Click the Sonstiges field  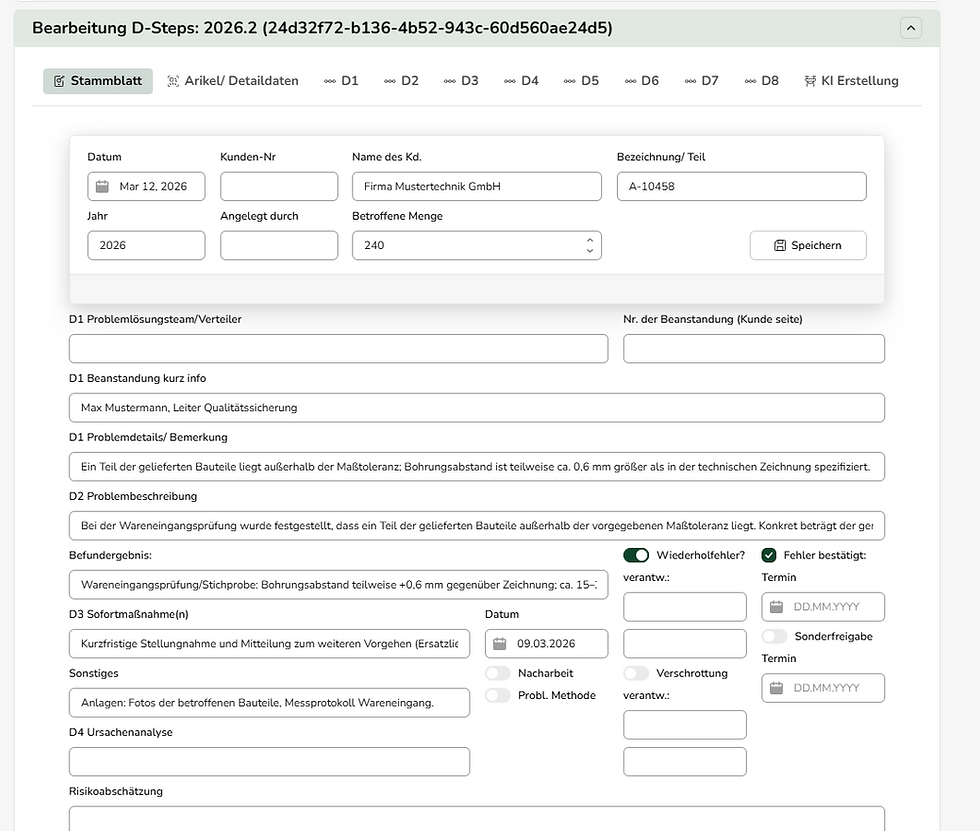(x=269, y=703)
